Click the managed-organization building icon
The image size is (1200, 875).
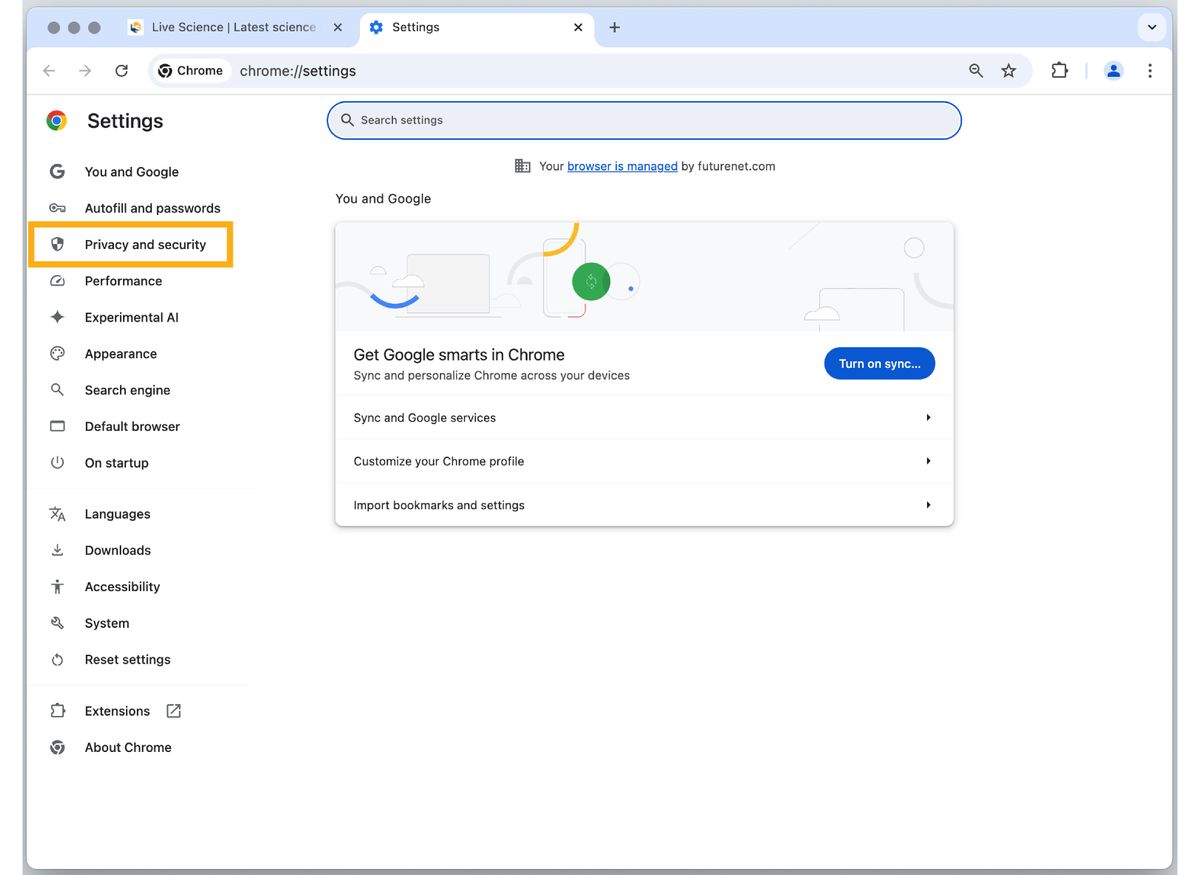[522, 166]
